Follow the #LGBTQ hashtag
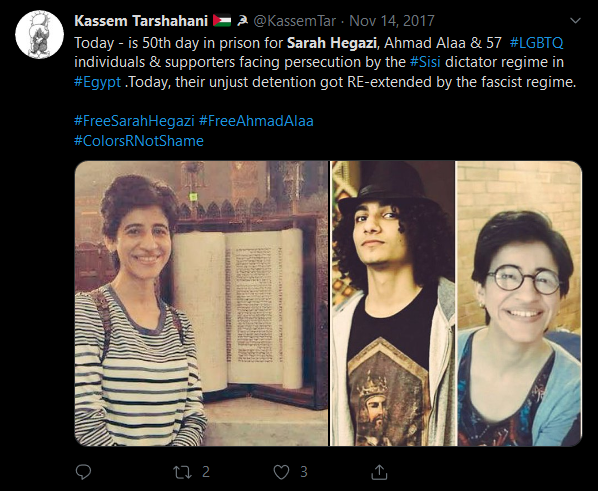Viewport: 598px width, 491px height. coord(536,43)
